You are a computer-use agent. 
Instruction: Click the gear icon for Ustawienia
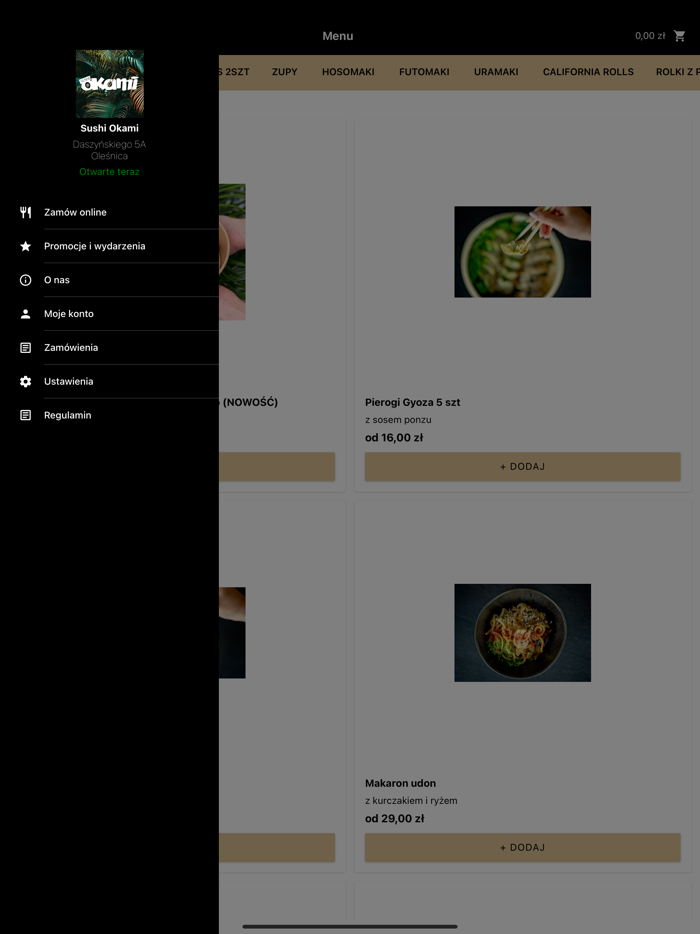coord(25,381)
